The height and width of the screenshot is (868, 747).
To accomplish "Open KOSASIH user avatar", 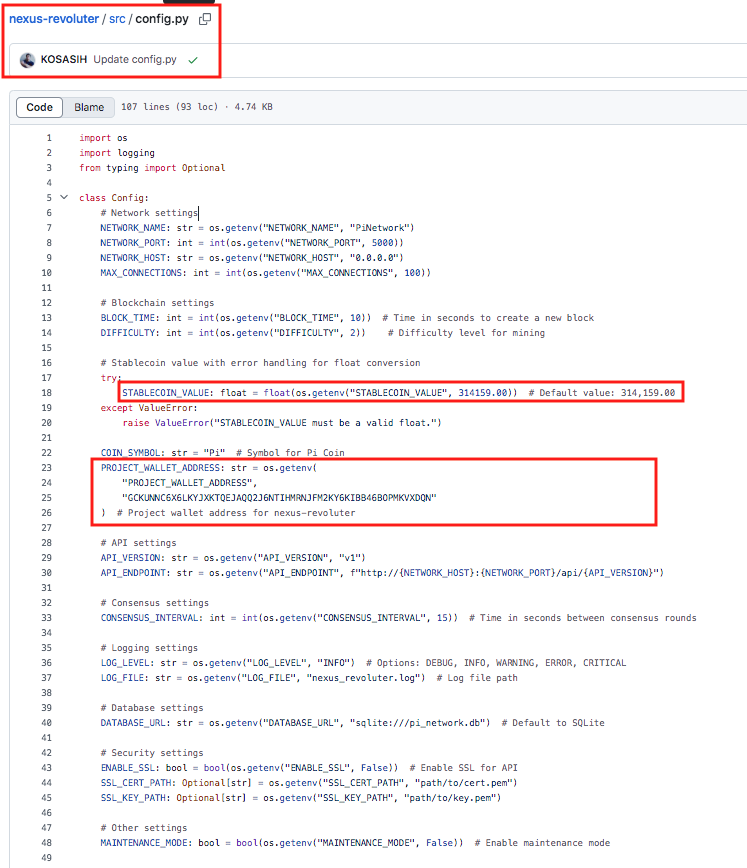I will pos(27,60).
